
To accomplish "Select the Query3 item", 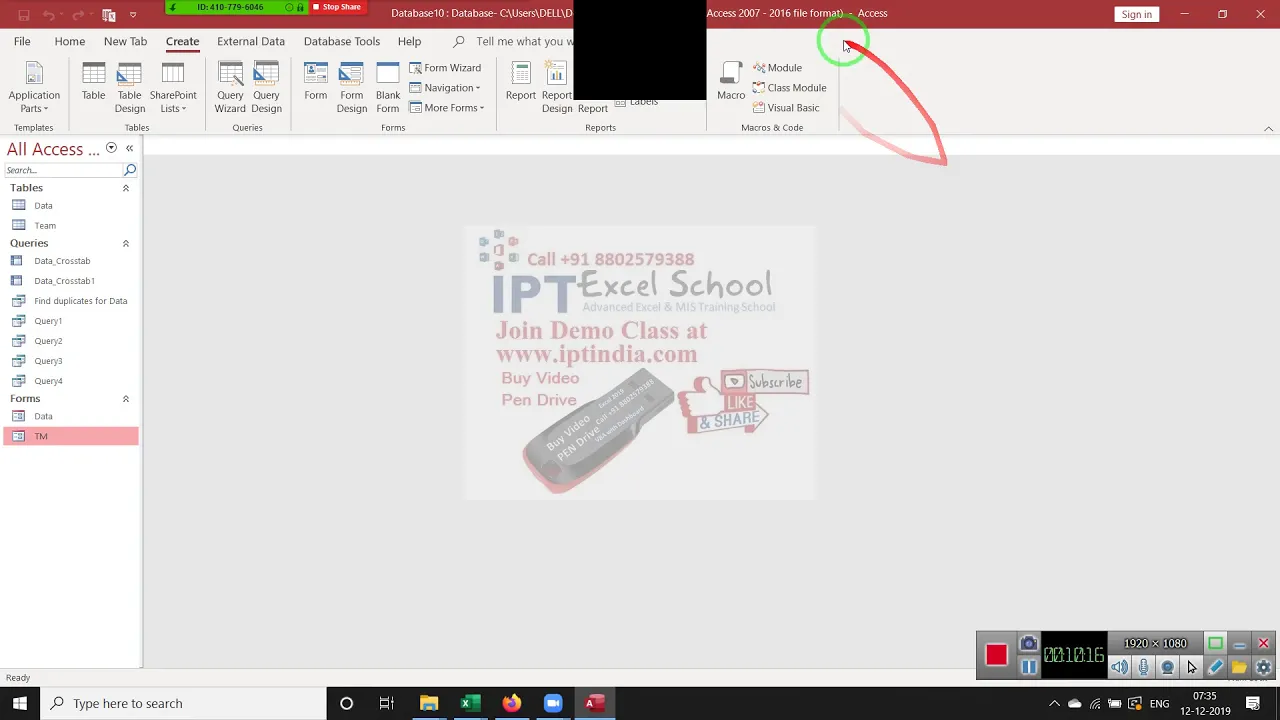I will tap(70, 361).
